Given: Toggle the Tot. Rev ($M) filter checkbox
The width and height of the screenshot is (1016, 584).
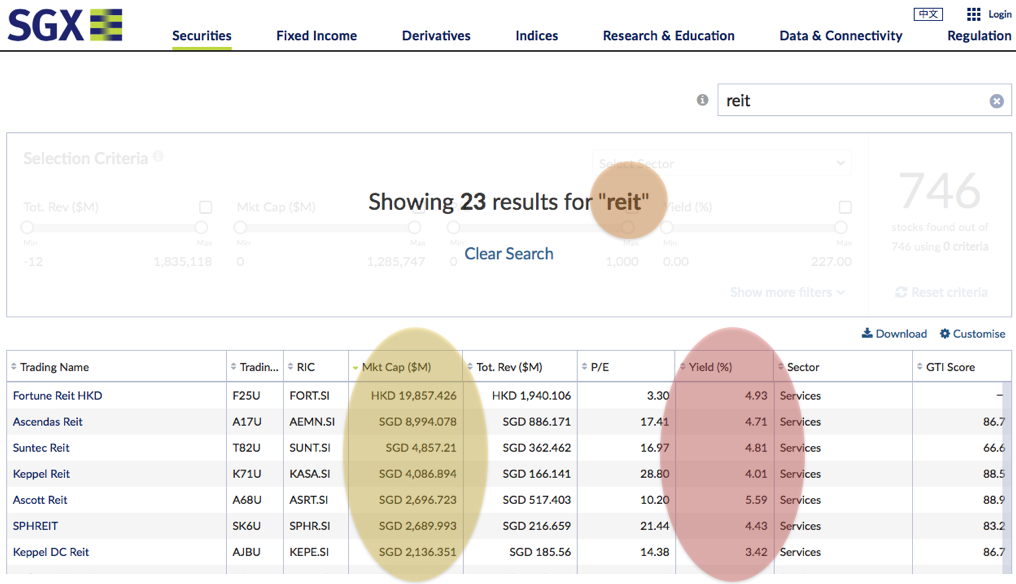Looking at the screenshot, I should click(x=205, y=207).
